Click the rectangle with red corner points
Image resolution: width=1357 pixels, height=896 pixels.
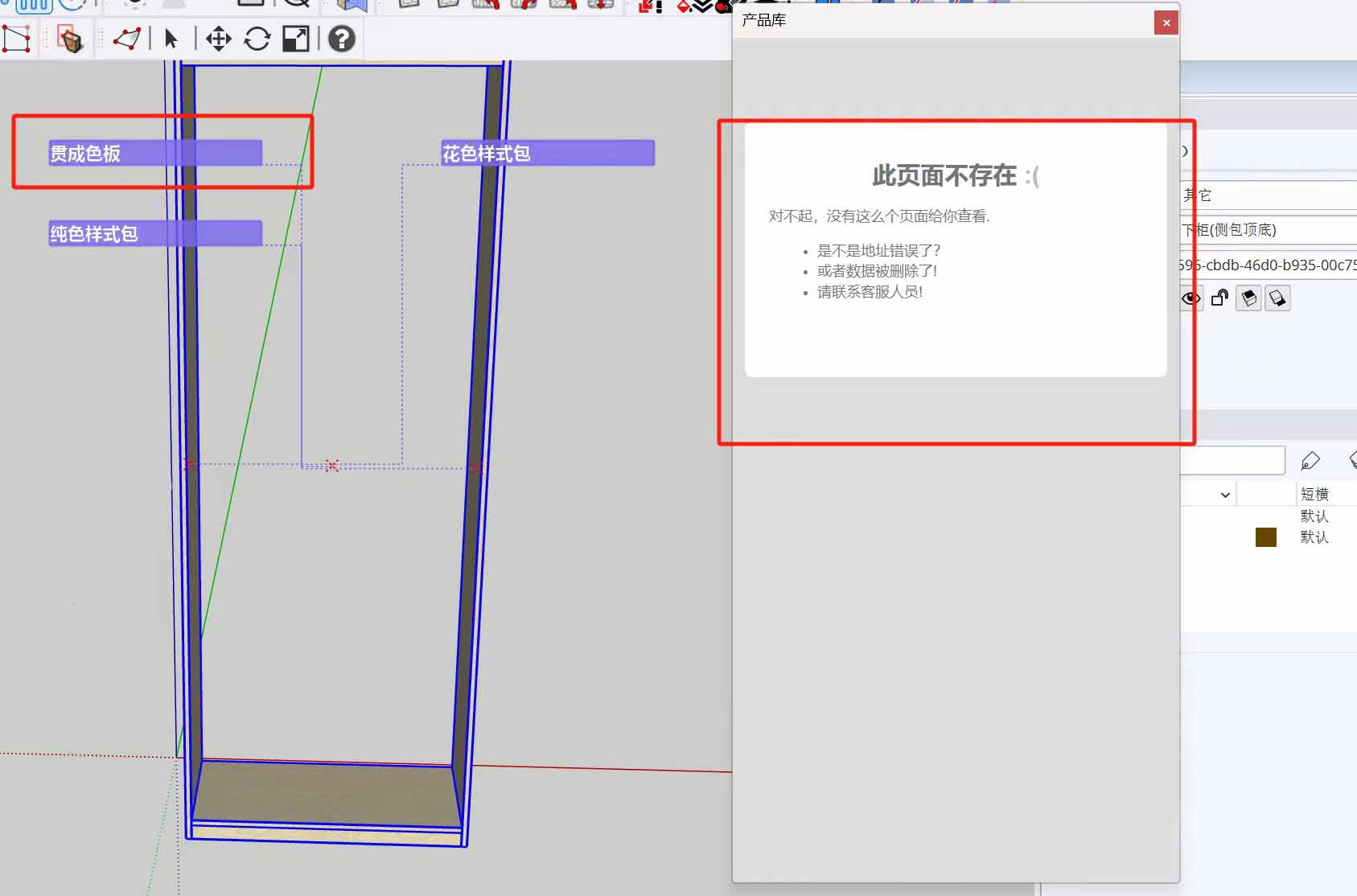point(16,39)
